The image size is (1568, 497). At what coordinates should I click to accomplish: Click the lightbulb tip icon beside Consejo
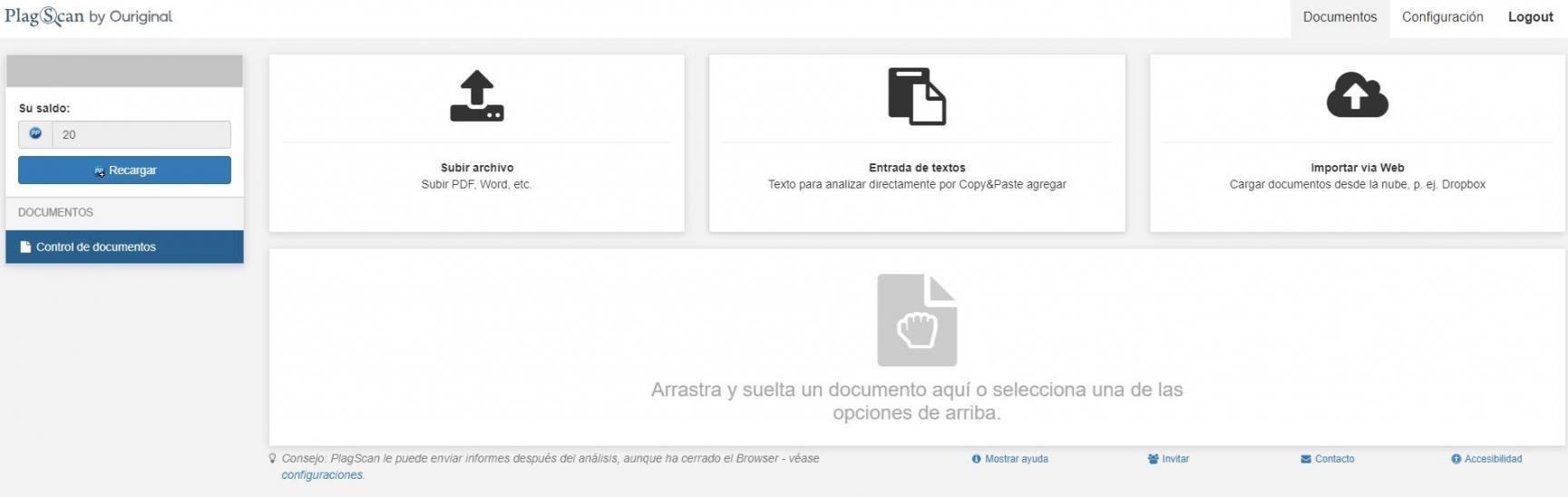point(272,459)
